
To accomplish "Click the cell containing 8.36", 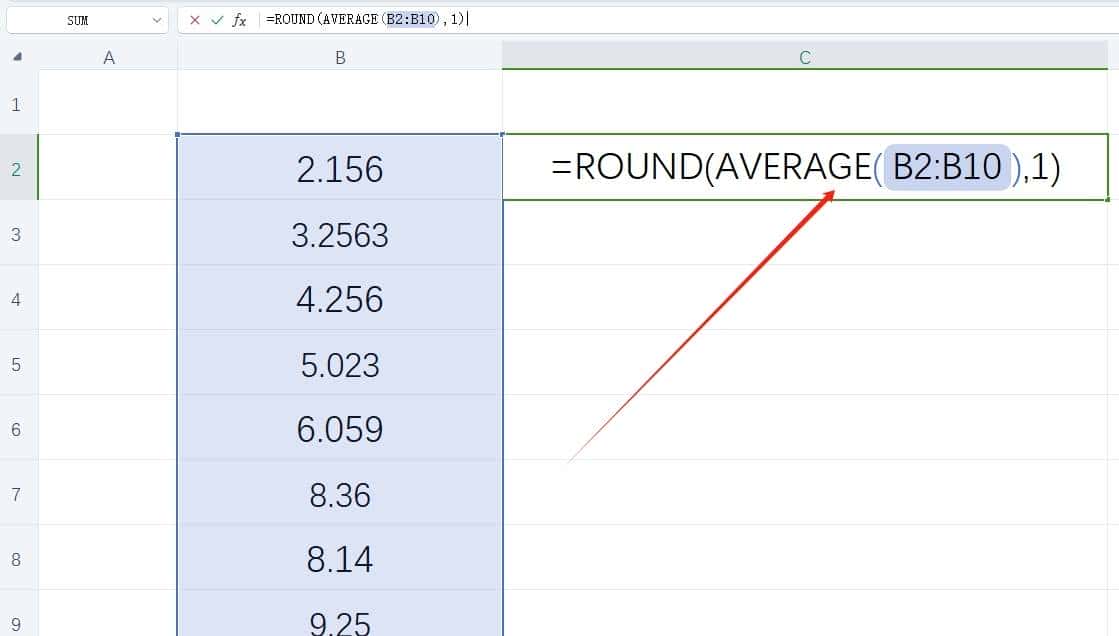I will [340, 494].
